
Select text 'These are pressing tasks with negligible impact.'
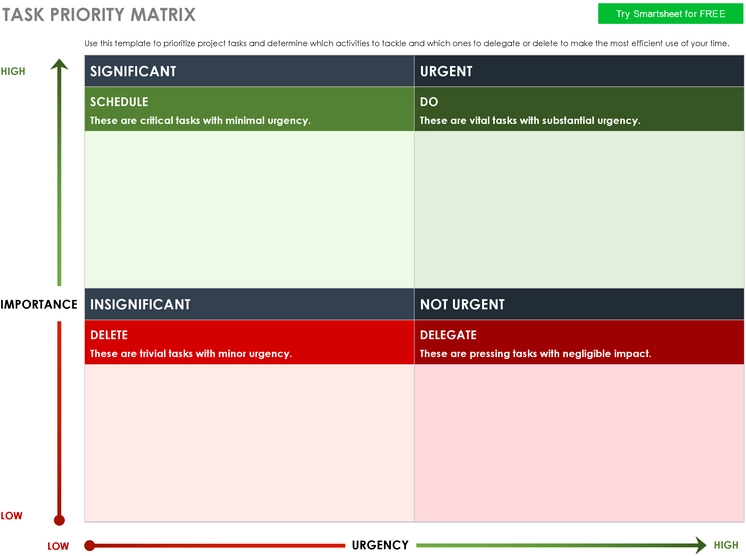[x=535, y=353]
